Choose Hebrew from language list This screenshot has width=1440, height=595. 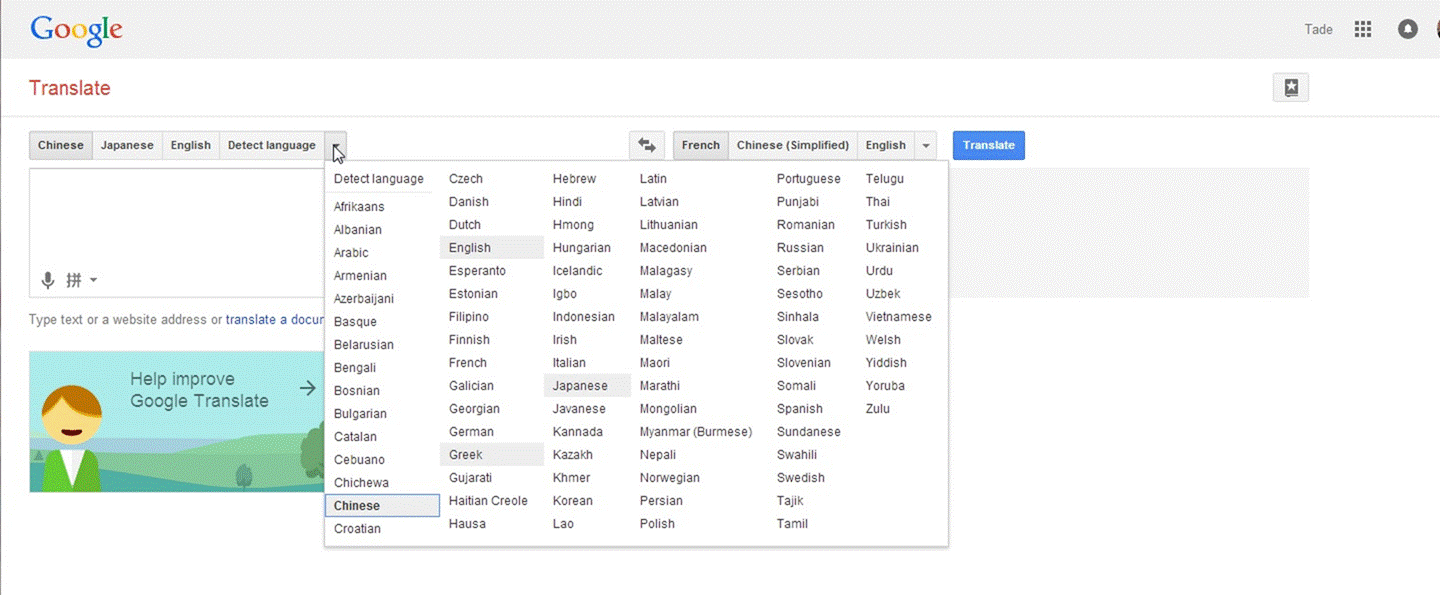[574, 179]
